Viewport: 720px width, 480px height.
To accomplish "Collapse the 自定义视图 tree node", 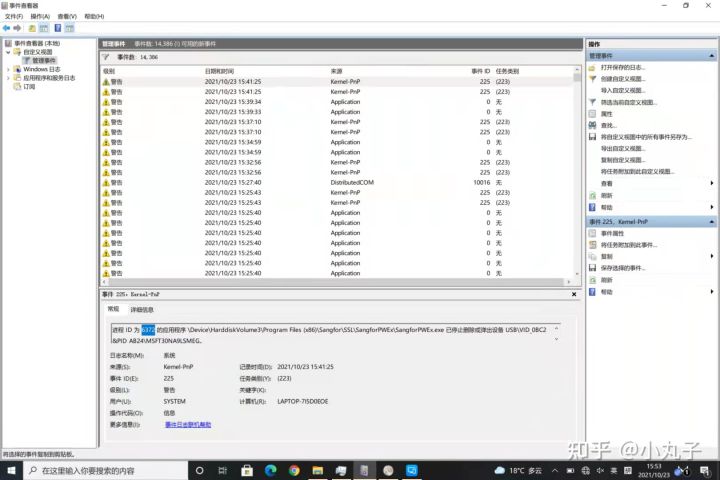I will point(8,52).
